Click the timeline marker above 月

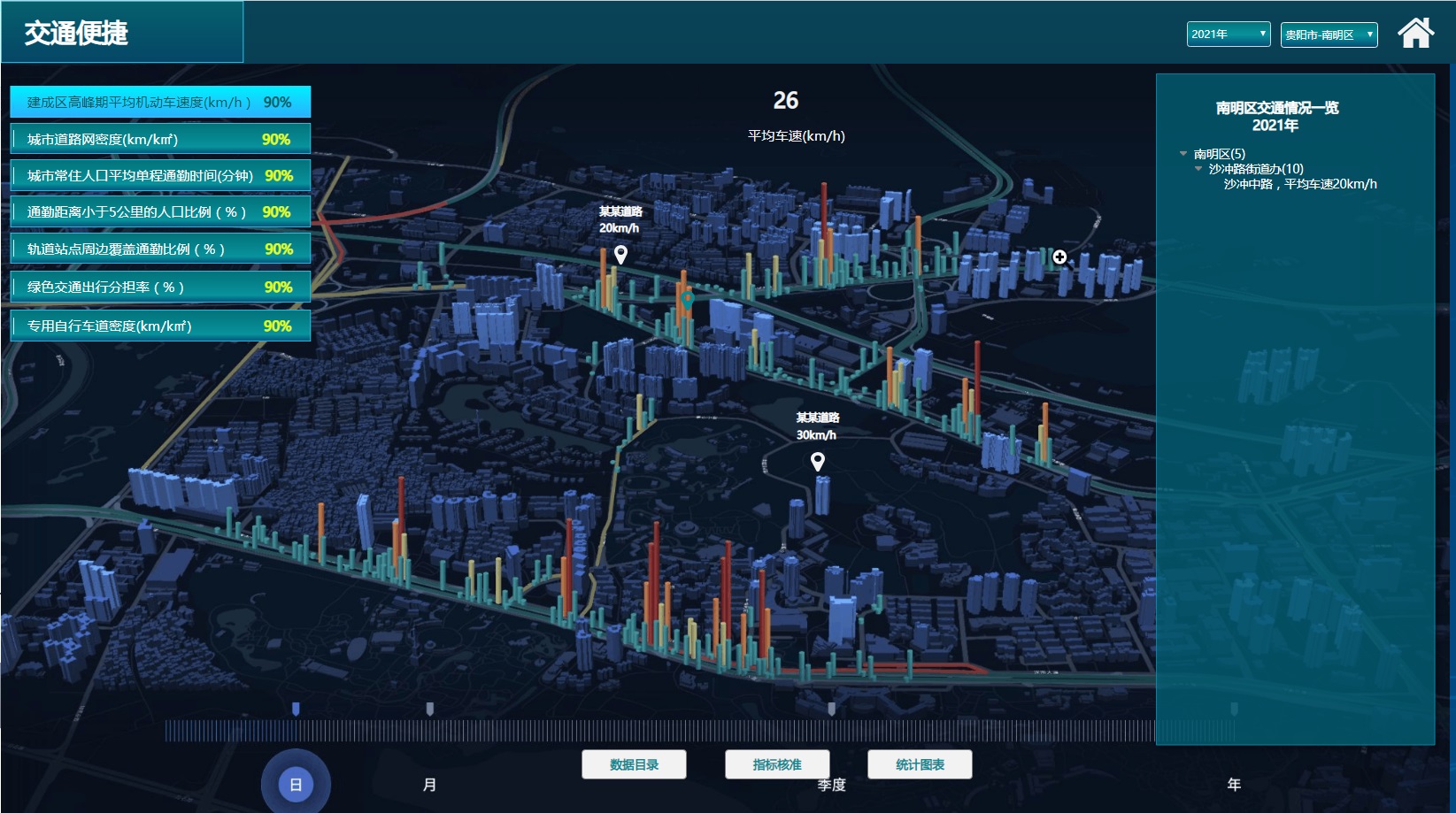click(x=429, y=709)
